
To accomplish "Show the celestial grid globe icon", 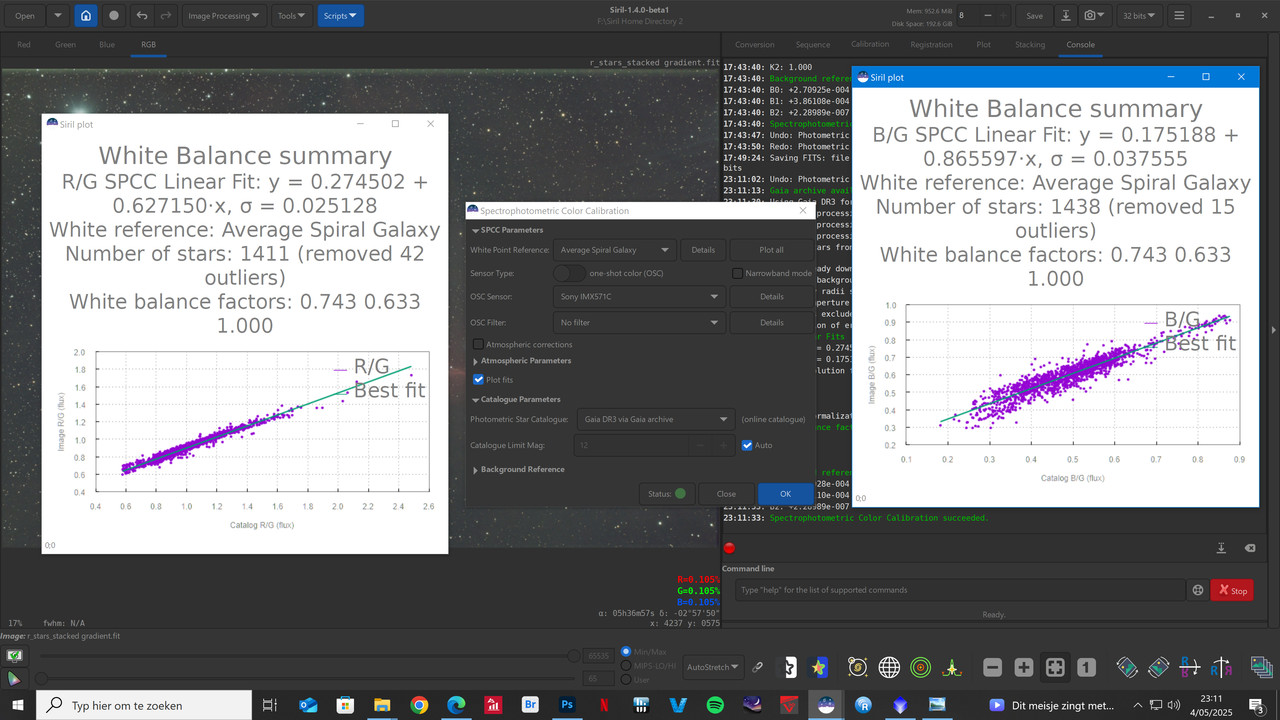I will click(889, 667).
